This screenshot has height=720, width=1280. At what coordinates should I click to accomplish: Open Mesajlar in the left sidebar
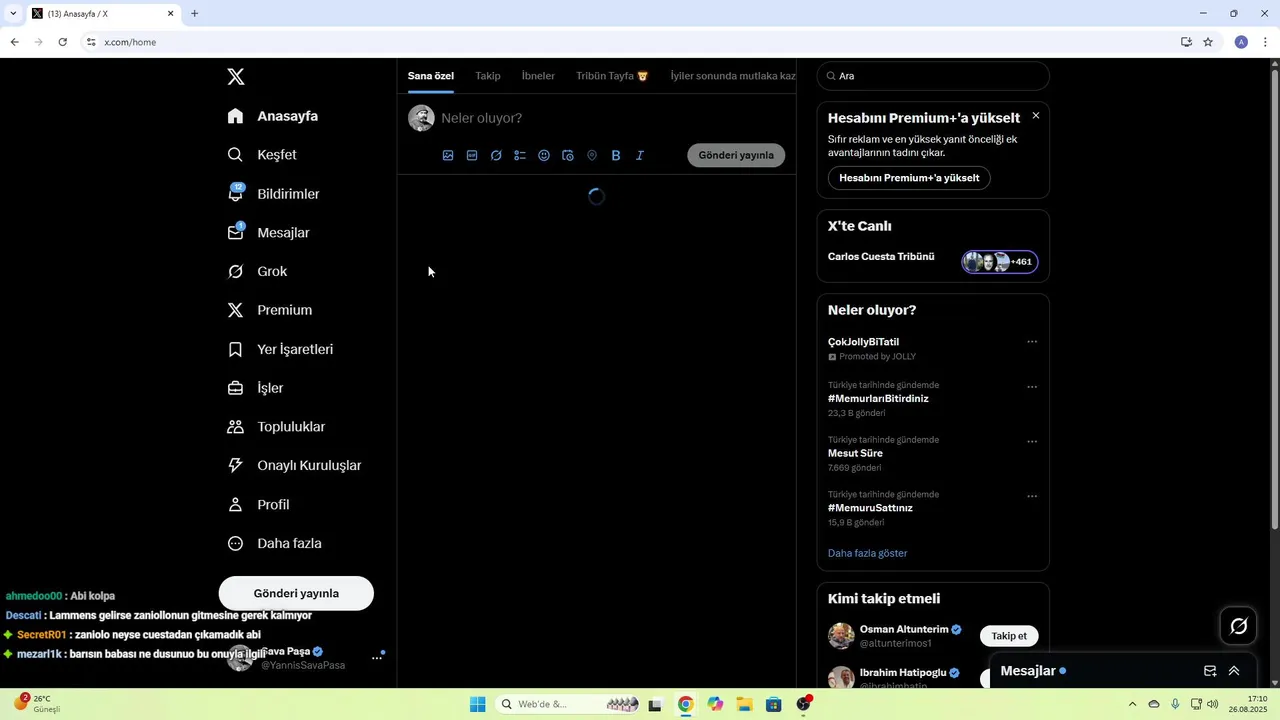coord(269,233)
